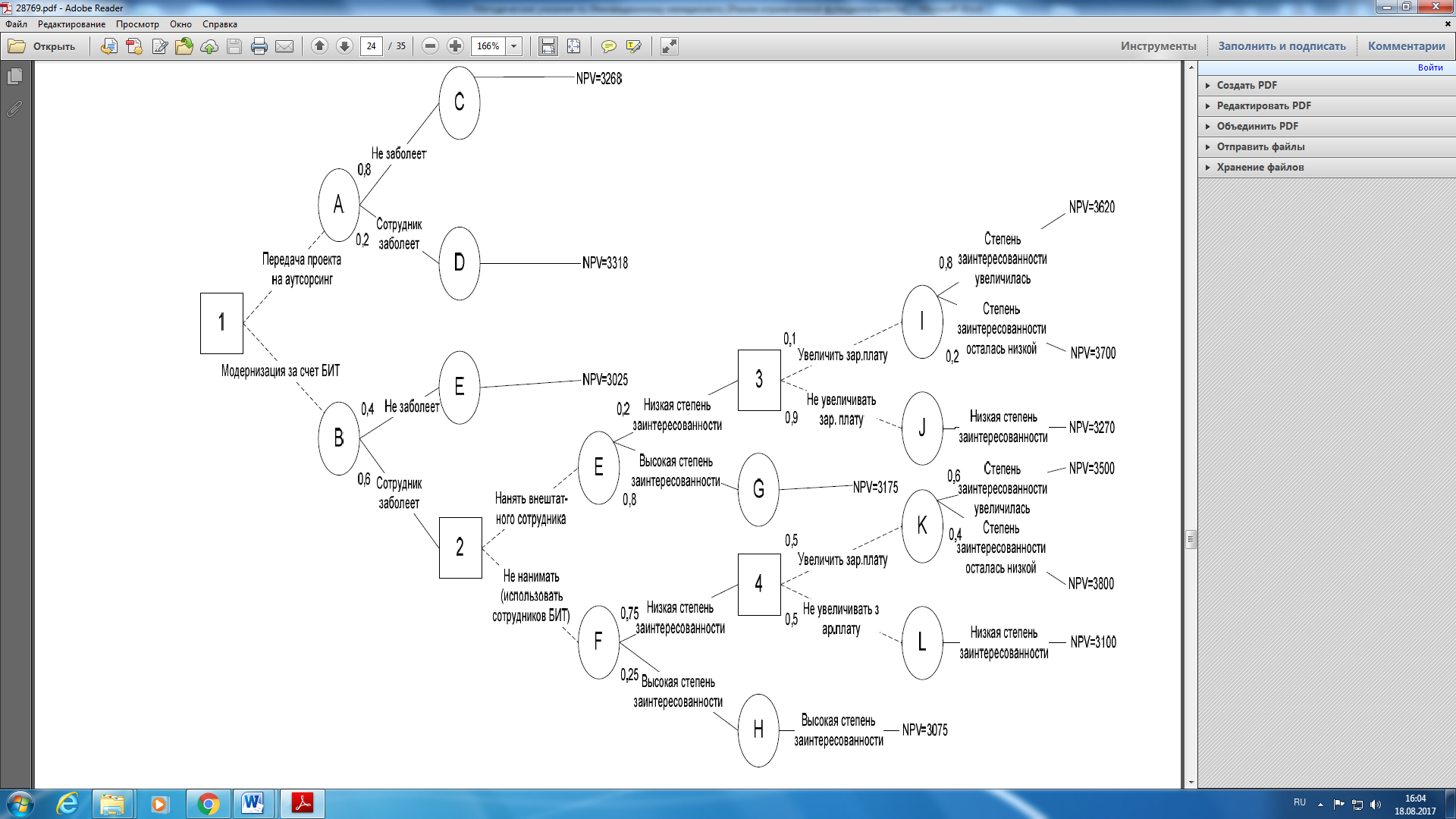Click the convert PDF toolbar icon

point(134,46)
